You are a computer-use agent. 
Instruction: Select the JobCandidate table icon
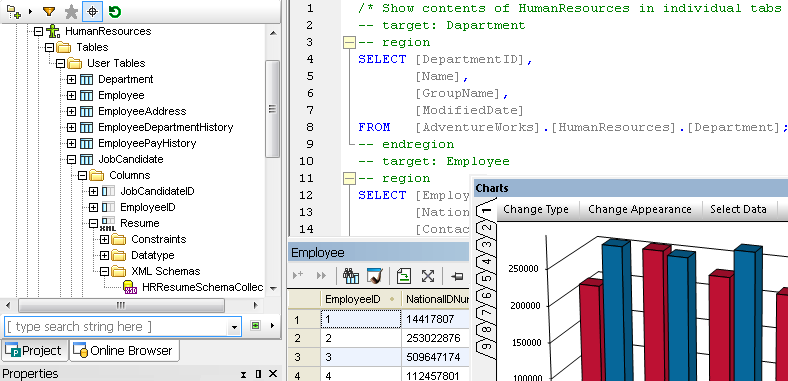(x=86, y=160)
